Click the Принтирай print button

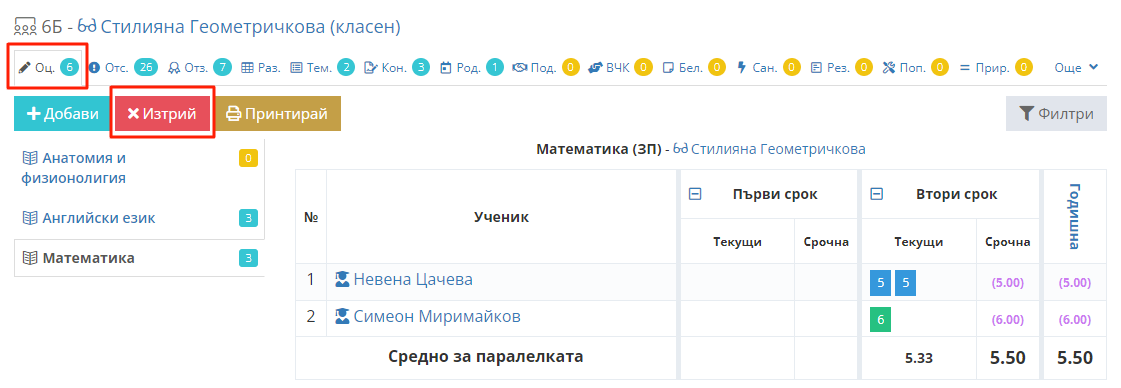277,114
